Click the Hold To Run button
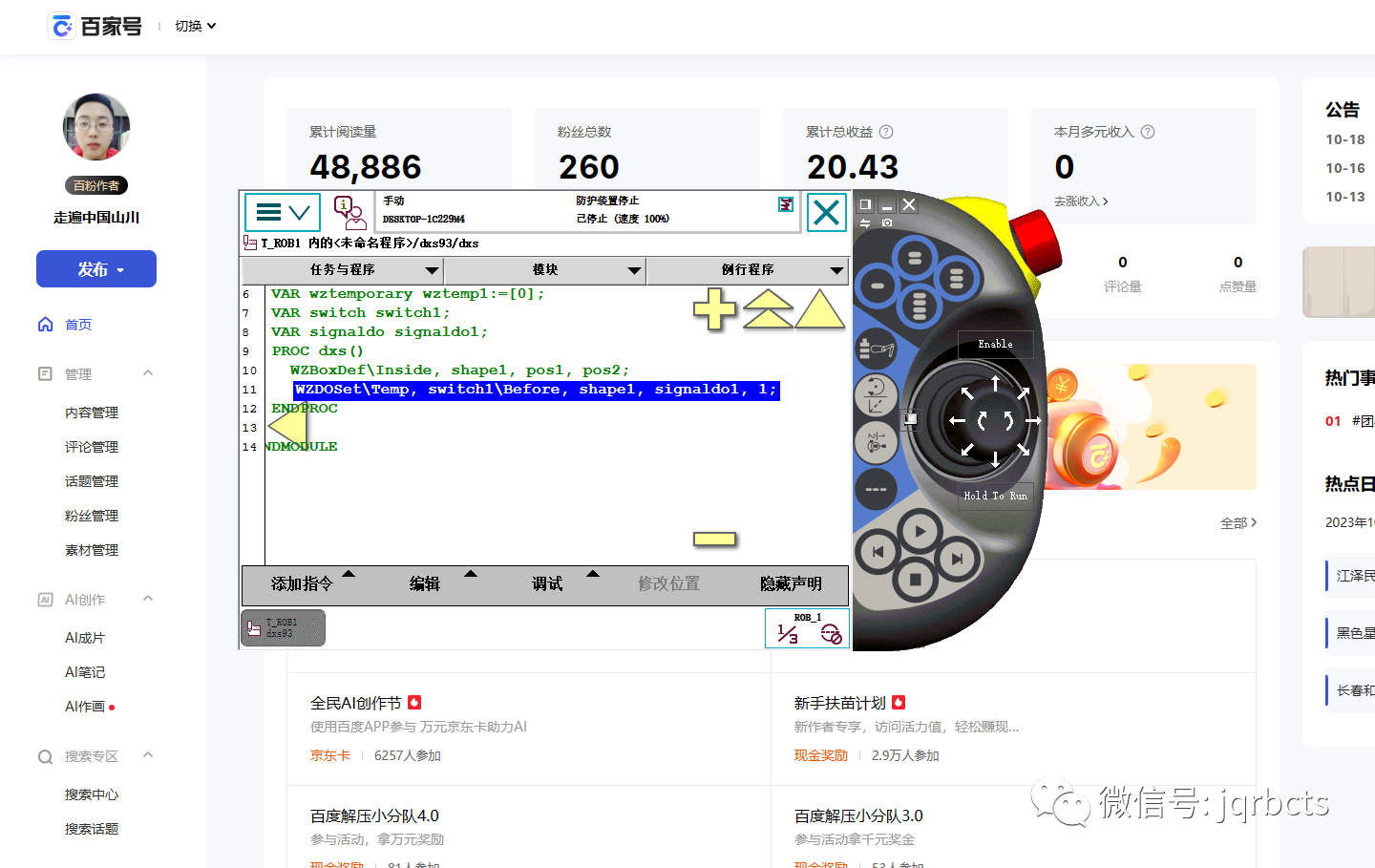Screen dimensions: 1375x868 point(995,496)
